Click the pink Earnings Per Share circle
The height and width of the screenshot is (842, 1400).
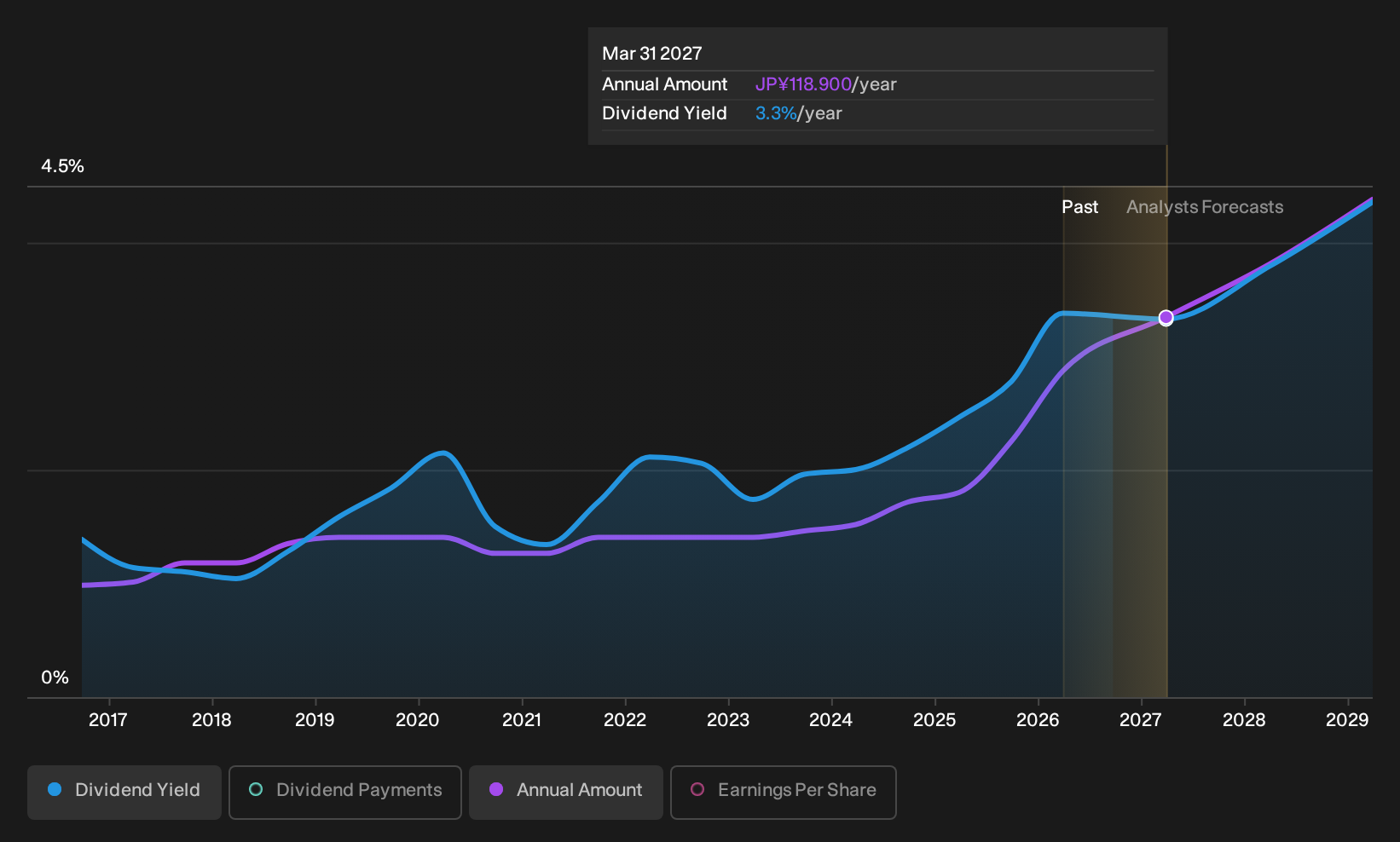[x=697, y=790]
